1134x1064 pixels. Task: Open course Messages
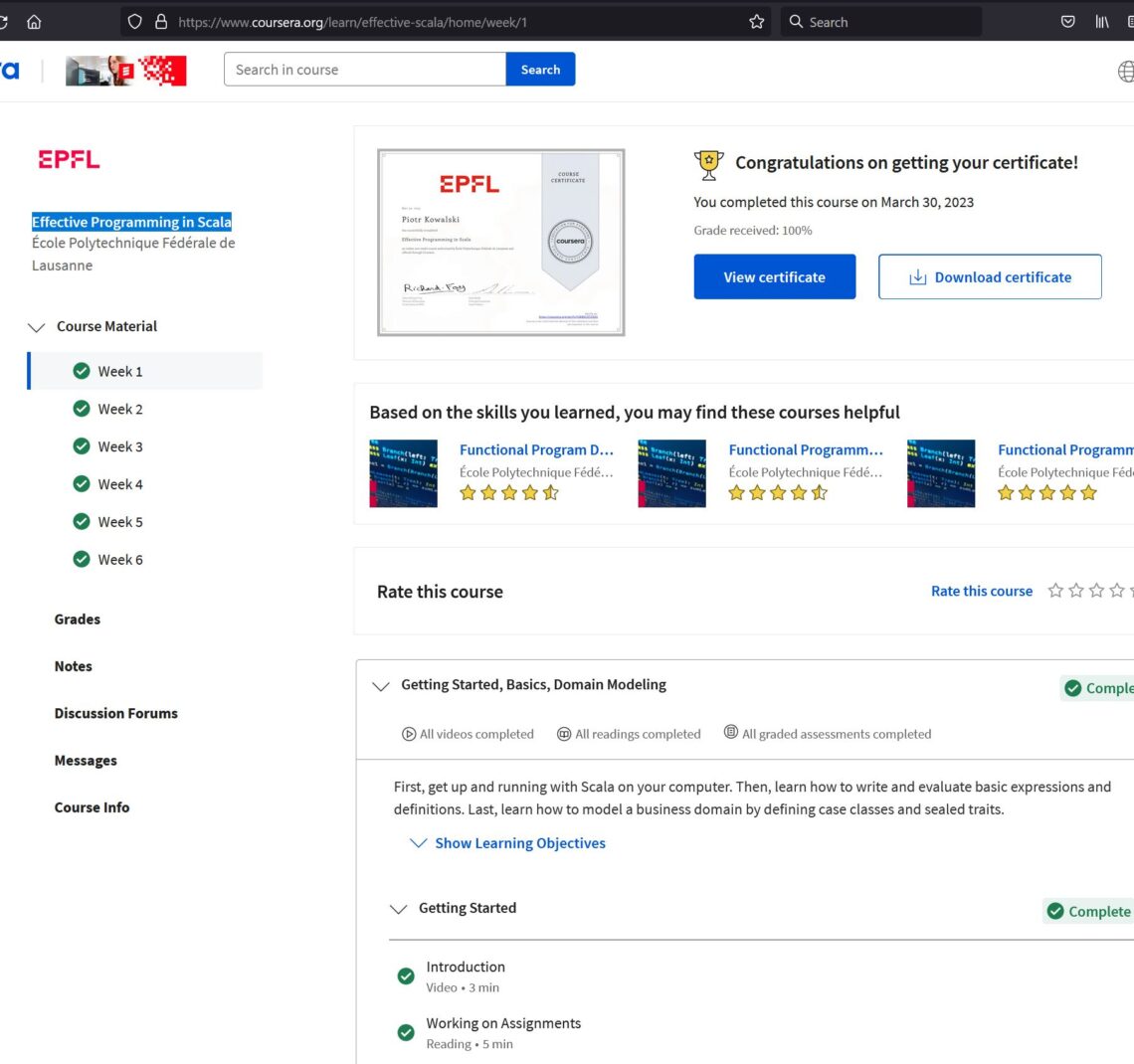point(86,760)
